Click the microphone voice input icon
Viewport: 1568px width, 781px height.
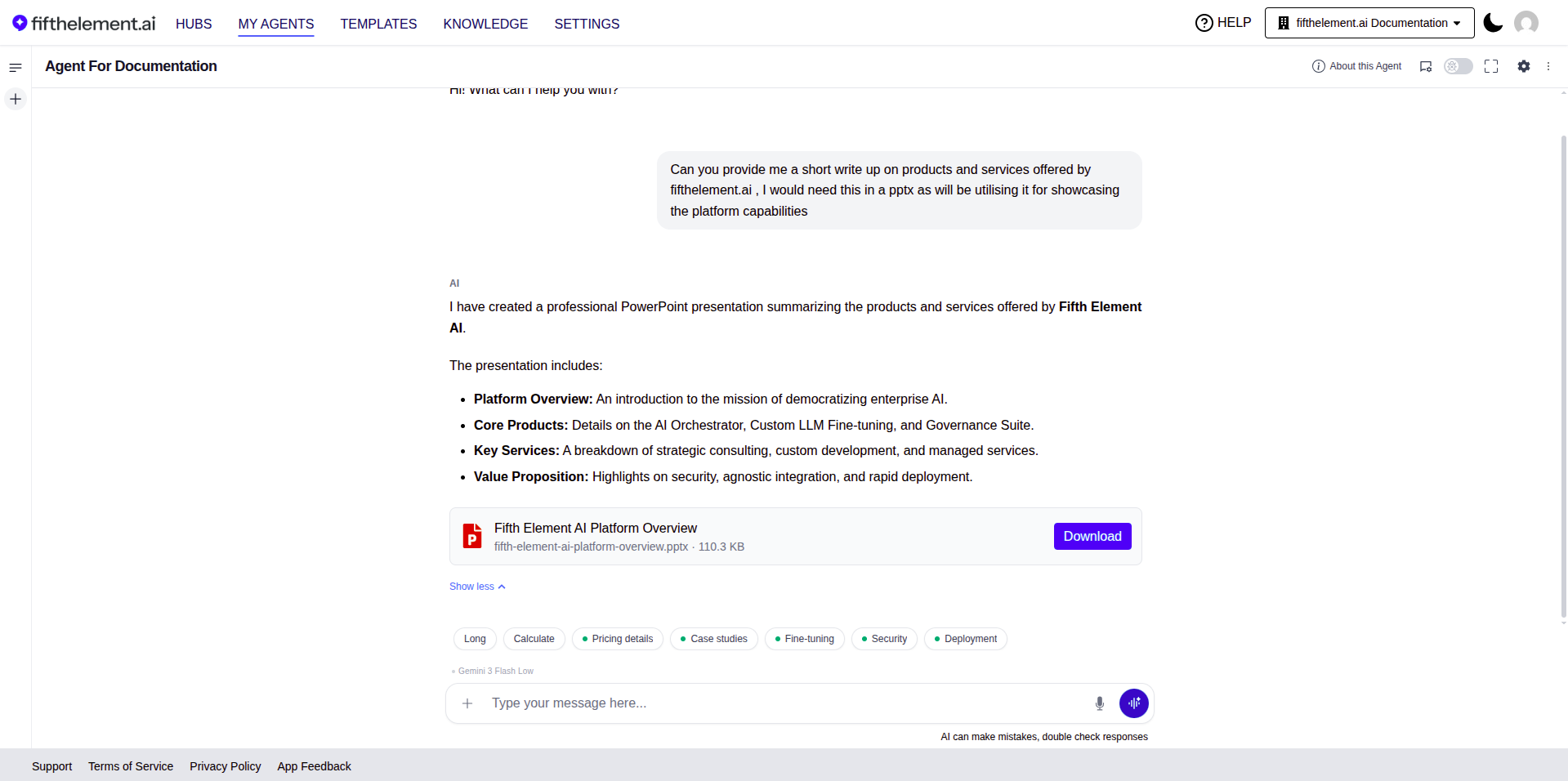(1100, 703)
